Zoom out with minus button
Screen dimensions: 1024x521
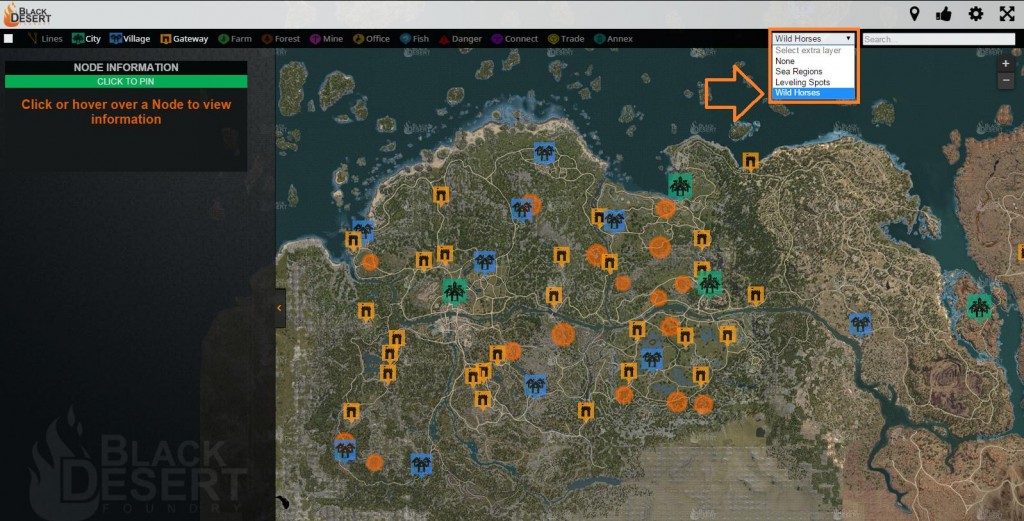tap(1006, 80)
